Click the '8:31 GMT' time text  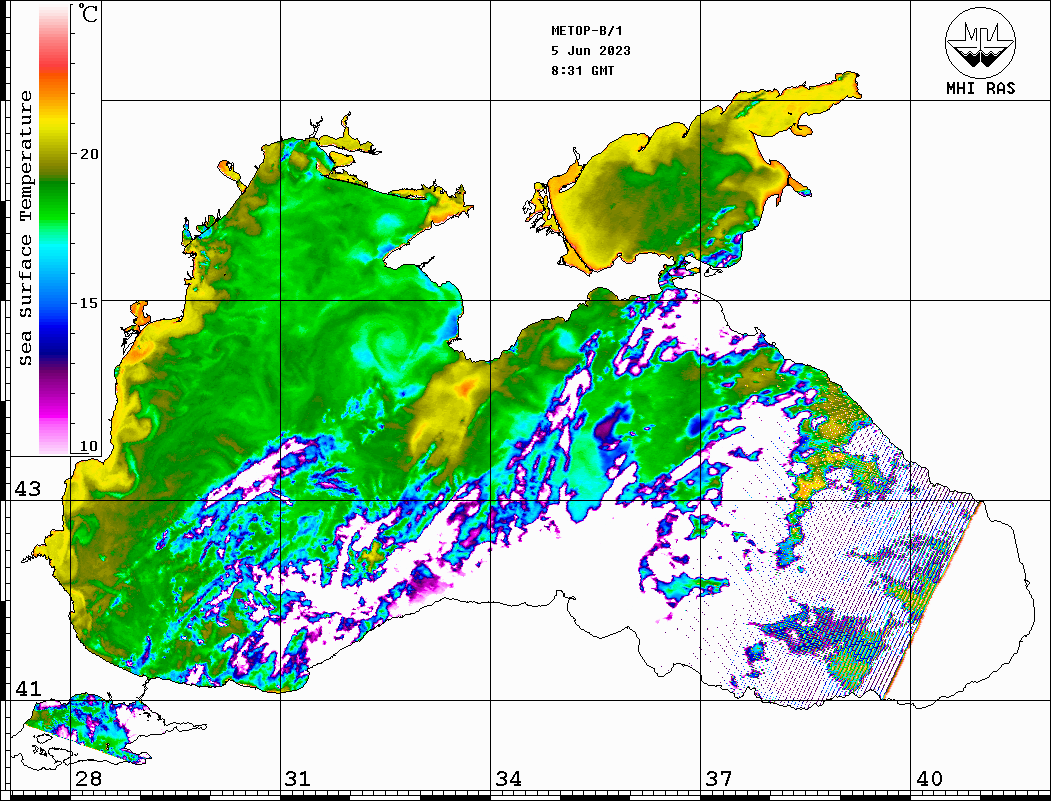pyautogui.click(x=582, y=70)
